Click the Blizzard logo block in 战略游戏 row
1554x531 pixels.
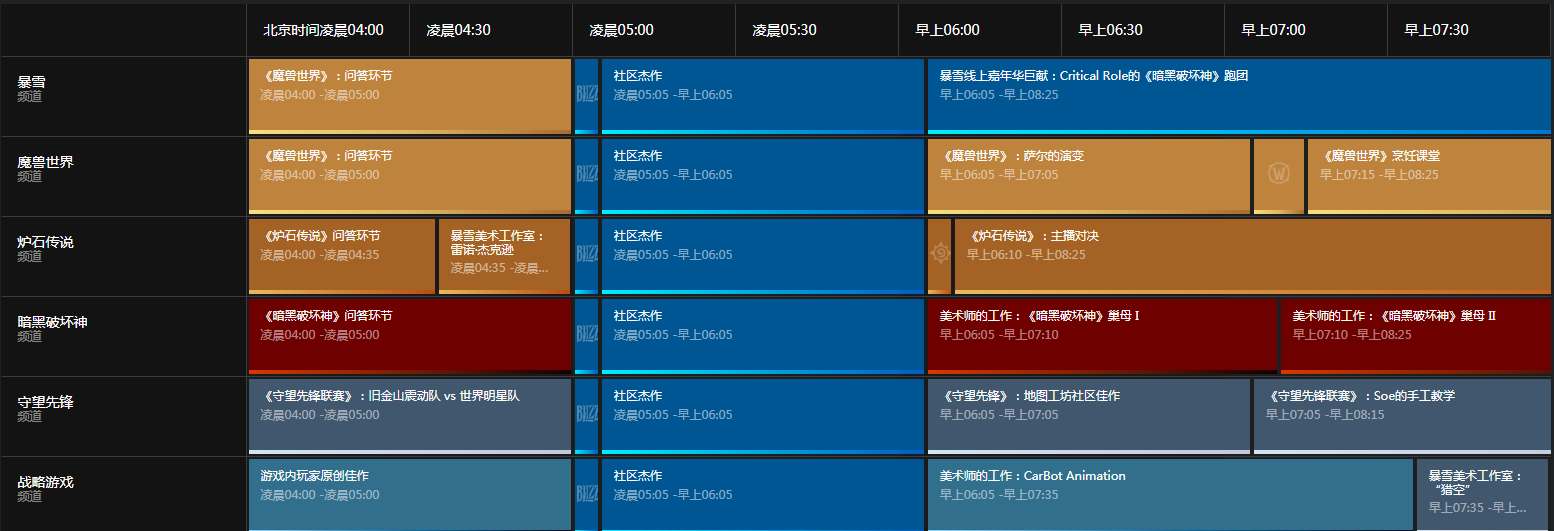coord(586,494)
